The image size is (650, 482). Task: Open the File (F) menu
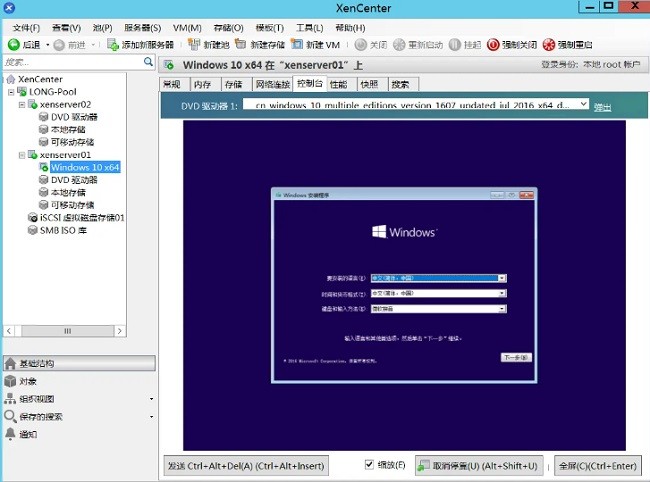[x=27, y=28]
